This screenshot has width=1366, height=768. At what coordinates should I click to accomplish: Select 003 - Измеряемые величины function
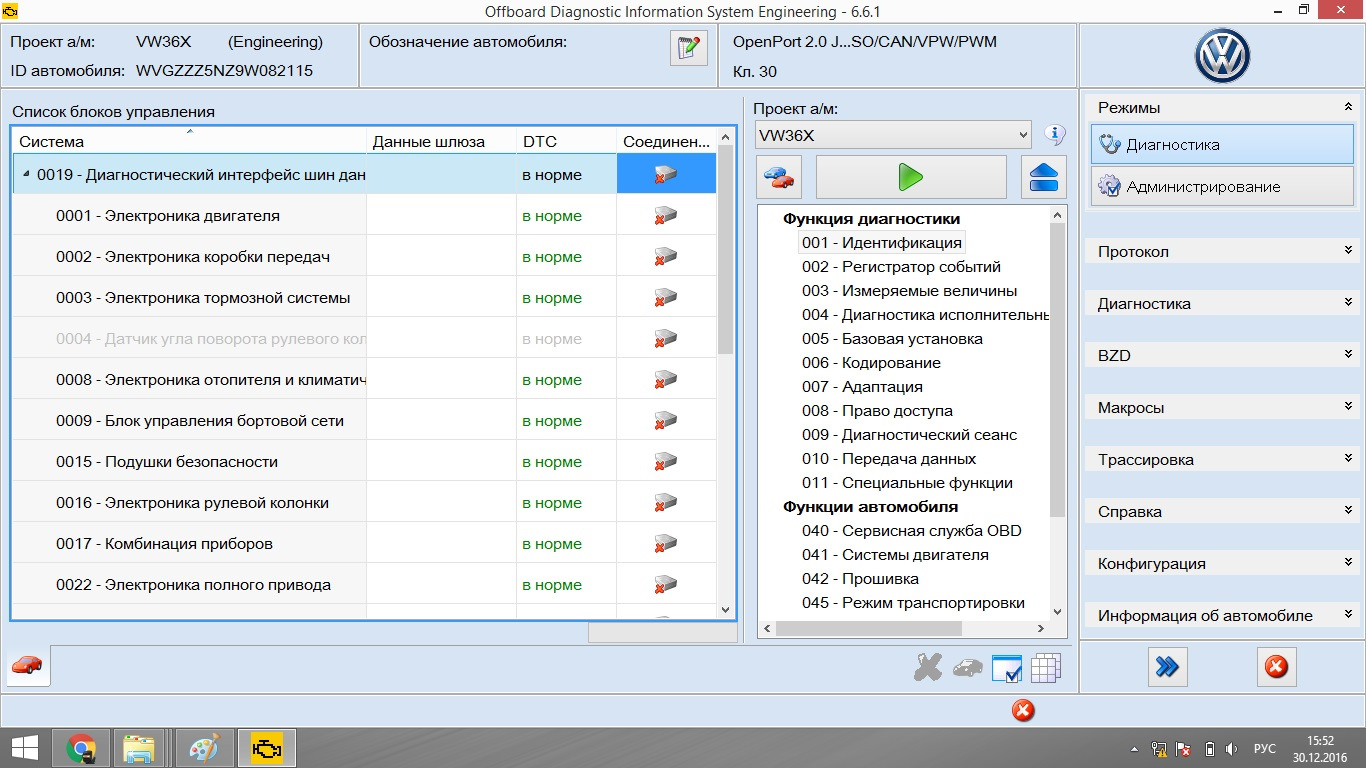(x=909, y=291)
